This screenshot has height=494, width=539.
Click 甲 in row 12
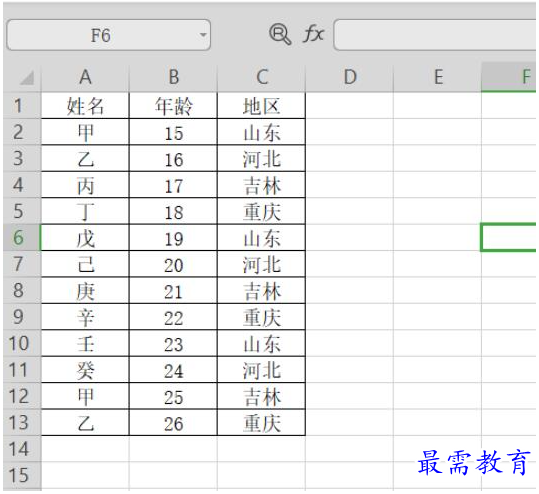tap(85, 396)
